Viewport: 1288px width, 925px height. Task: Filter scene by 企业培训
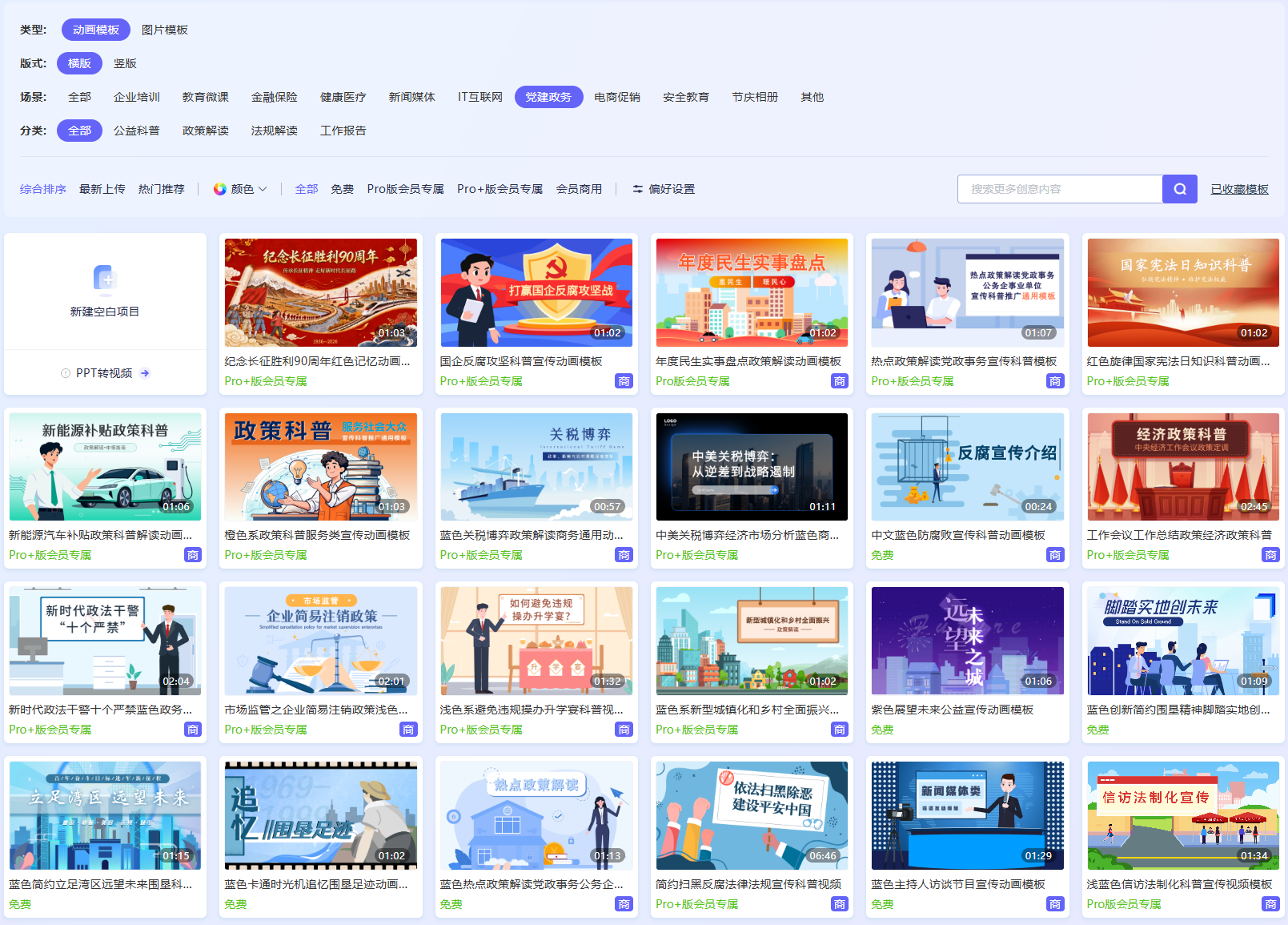pyautogui.click(x=137, y=97)
